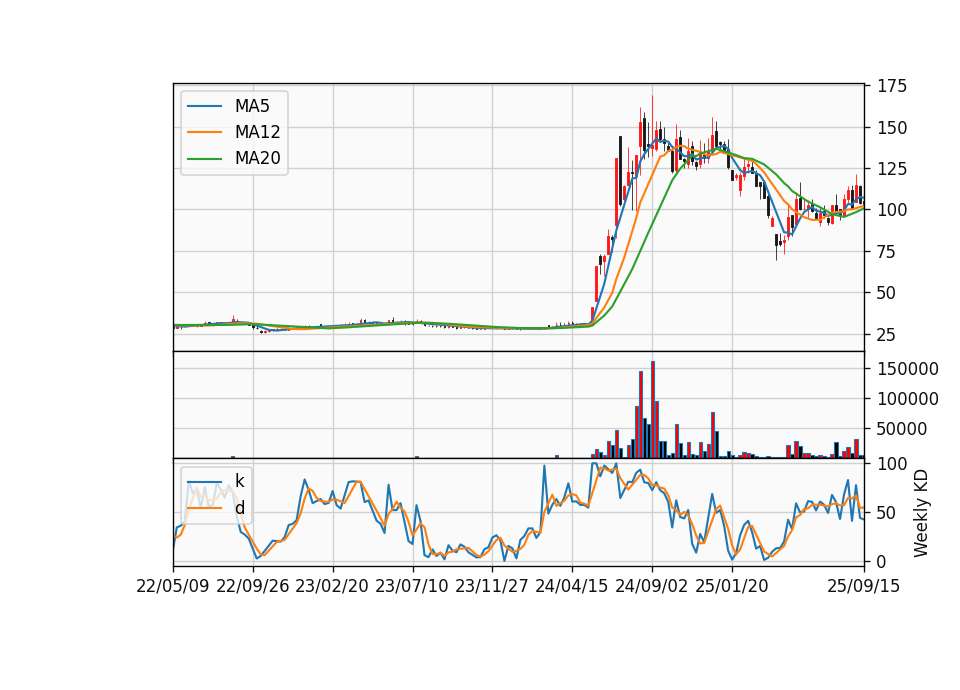Click the green MA20 legend line sample
960x690 pixels.
(204, 158)
